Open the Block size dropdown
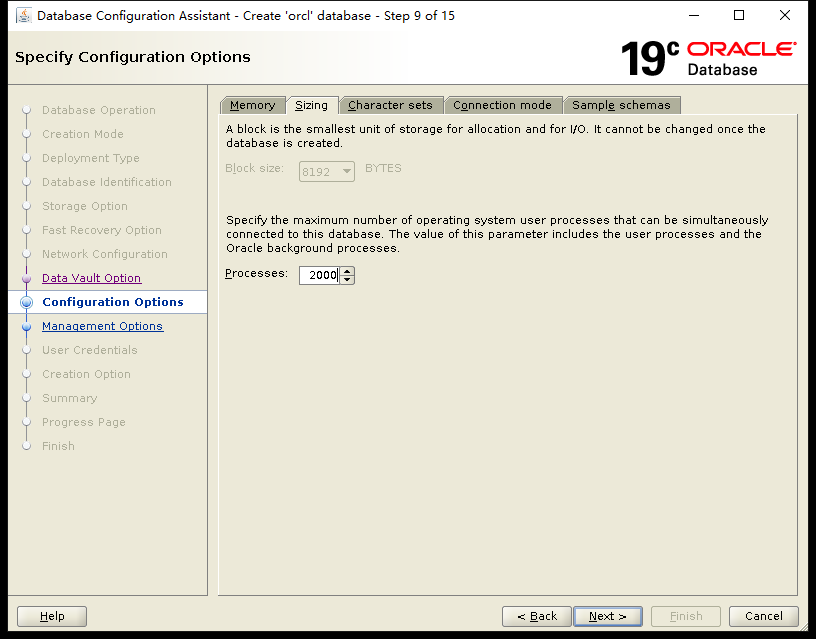 [x=327, y=171]
